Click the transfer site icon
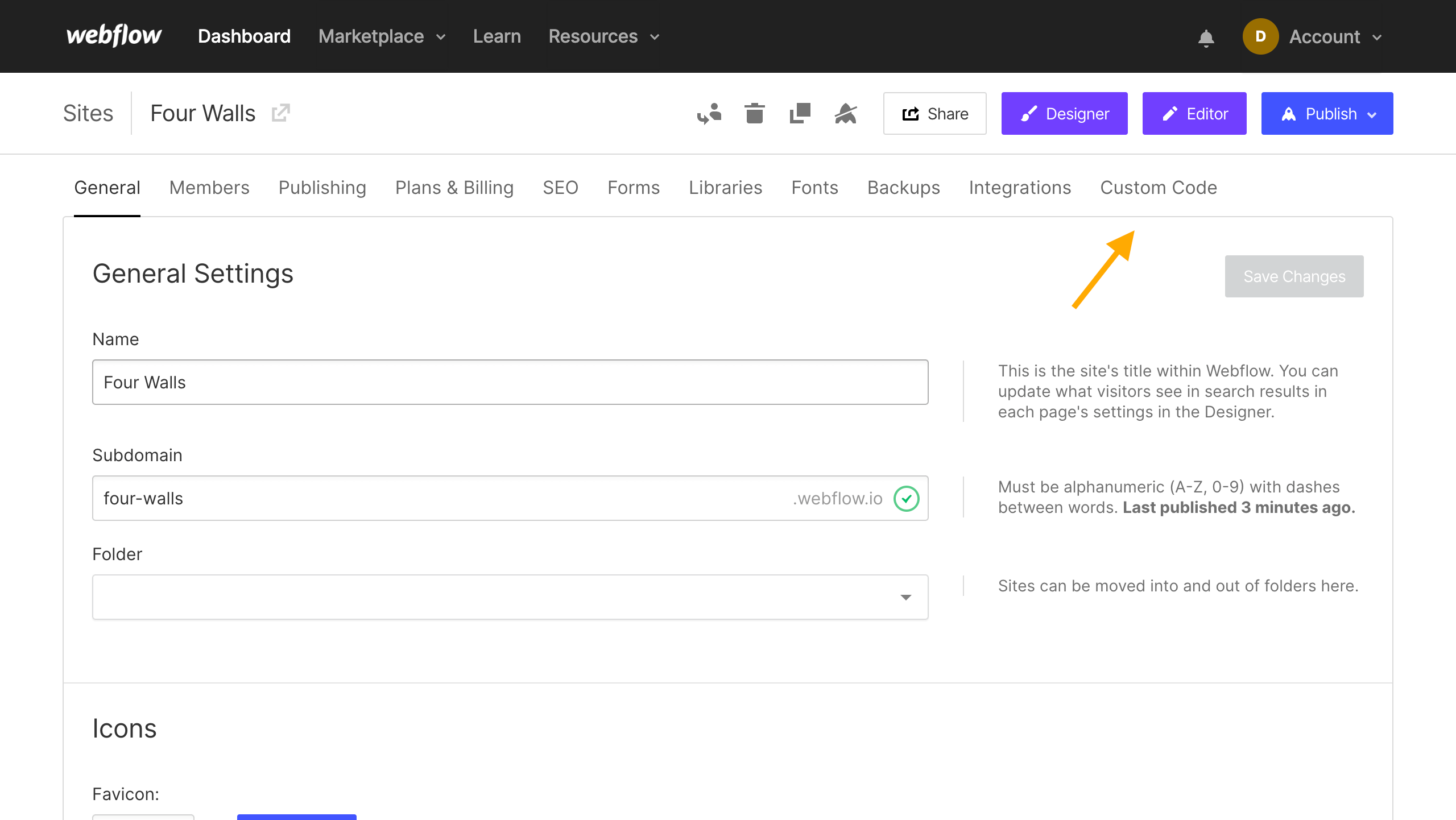The image size is (1456, 820). (709, 114)
